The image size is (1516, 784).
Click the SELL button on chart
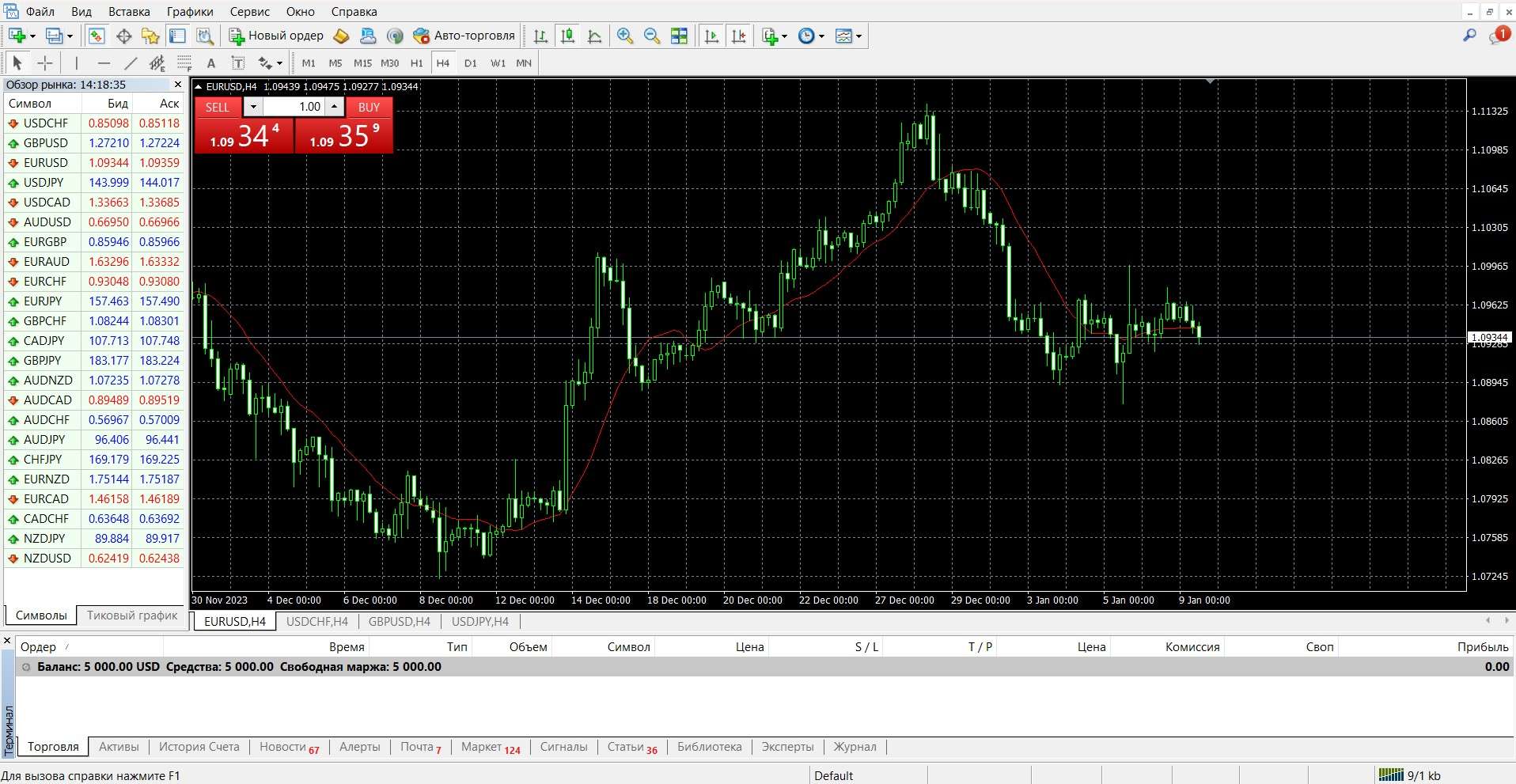(x=218, y=107)
